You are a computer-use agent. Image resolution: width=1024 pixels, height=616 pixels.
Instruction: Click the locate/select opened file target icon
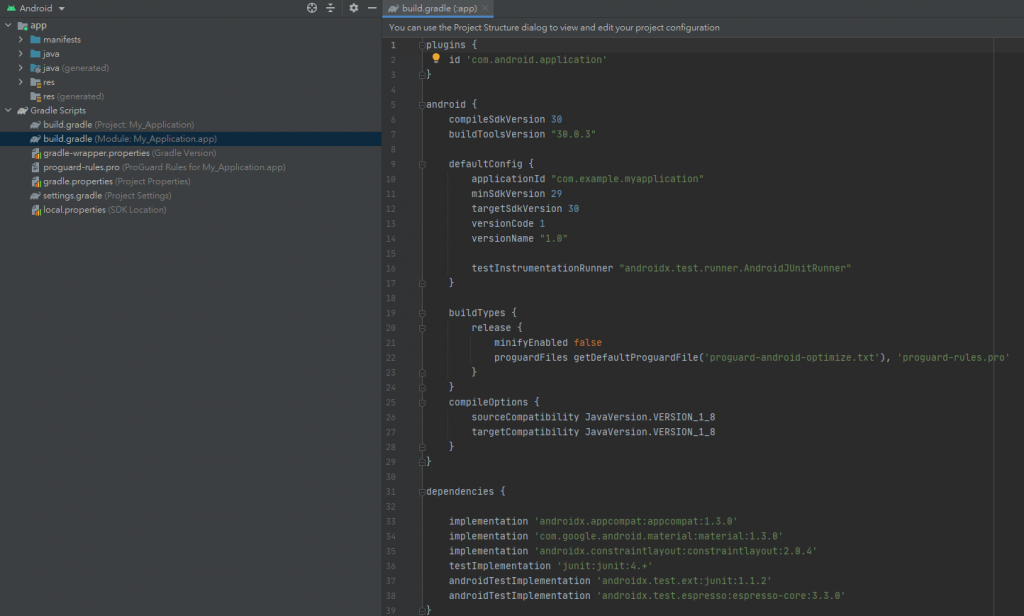312,8
